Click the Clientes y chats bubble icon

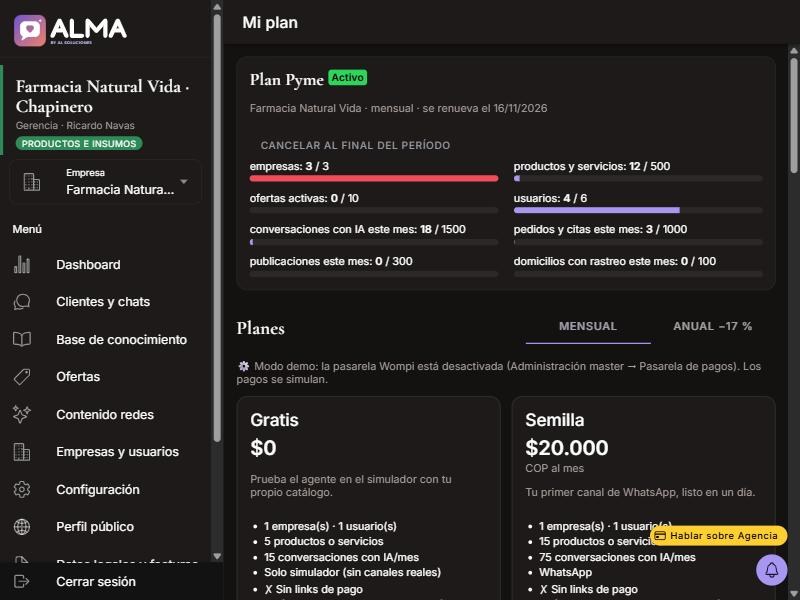[x=21, y=302]
